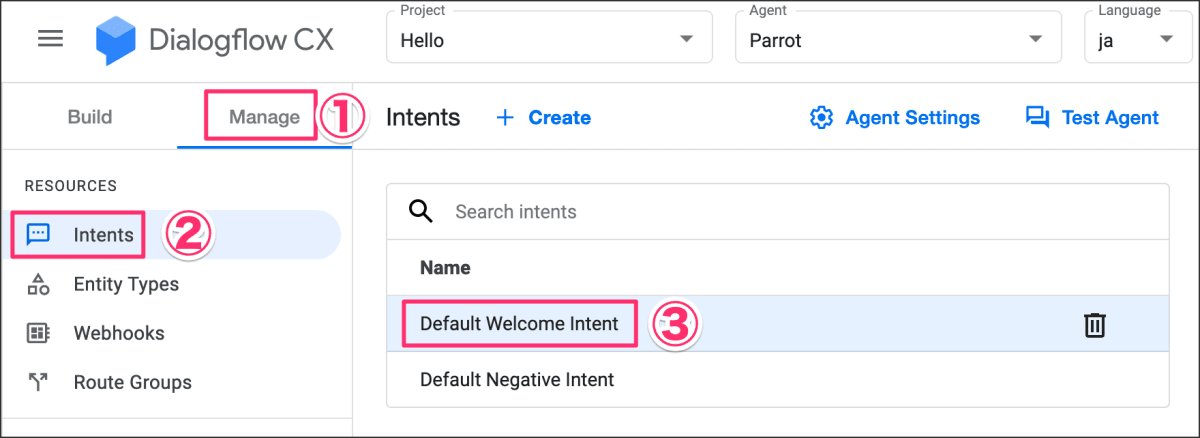Open the hamburger navigation menu
The image size is (1200, 438).
coord(50,40)
